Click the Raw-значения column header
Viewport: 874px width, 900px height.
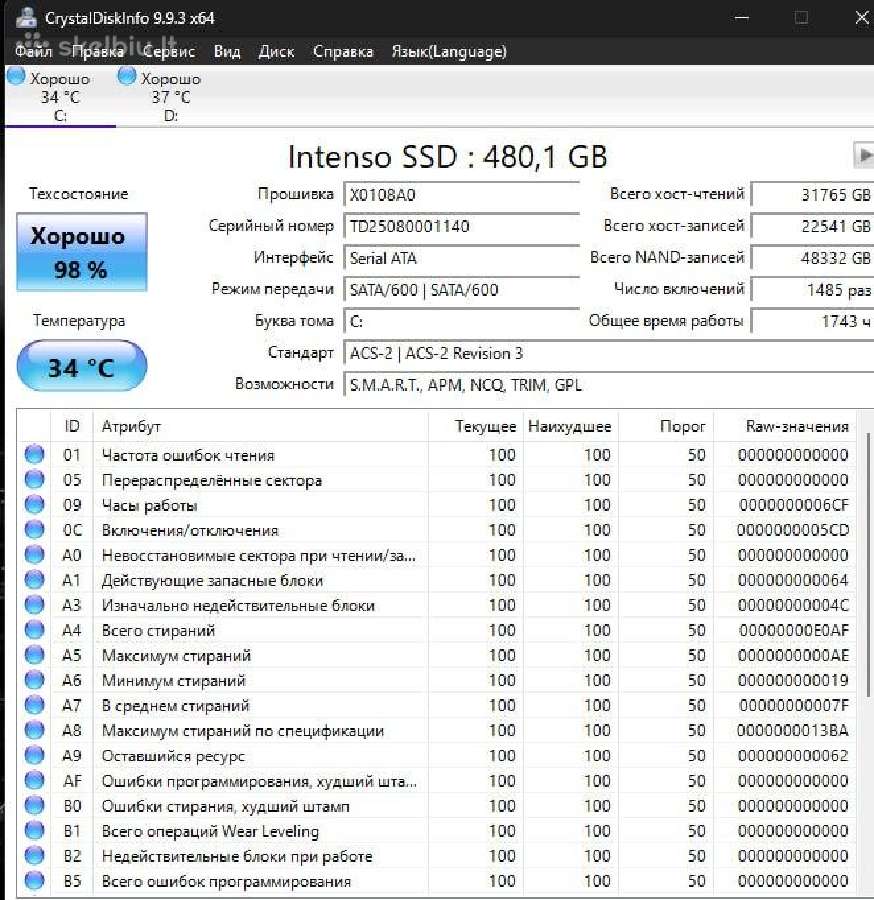tap(784, 426)
